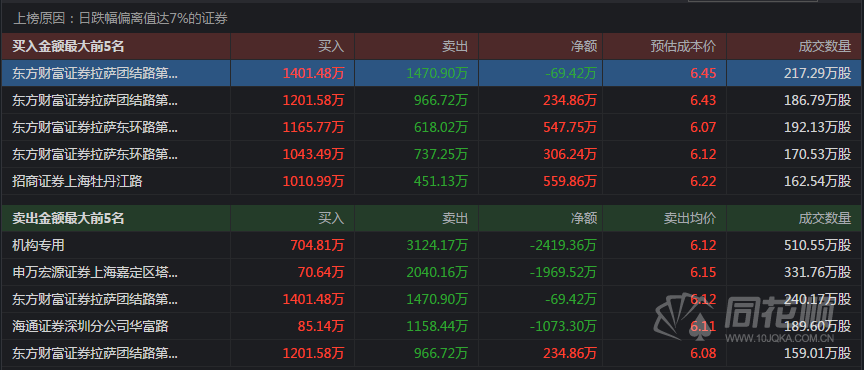Click the buy amount 1165.77万

coord(314,127)
